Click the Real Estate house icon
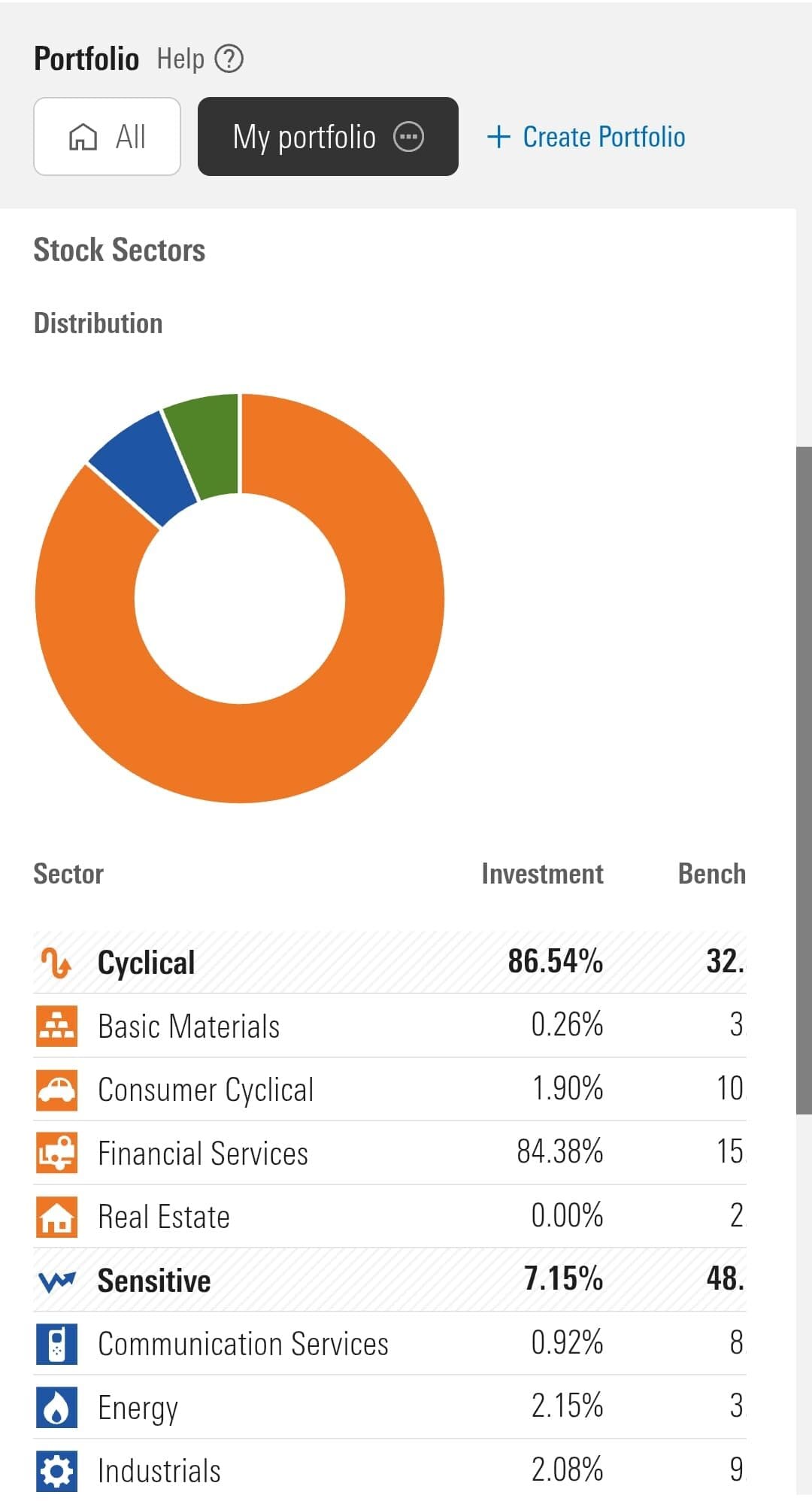812x1501 pixels. point(58,1215)
